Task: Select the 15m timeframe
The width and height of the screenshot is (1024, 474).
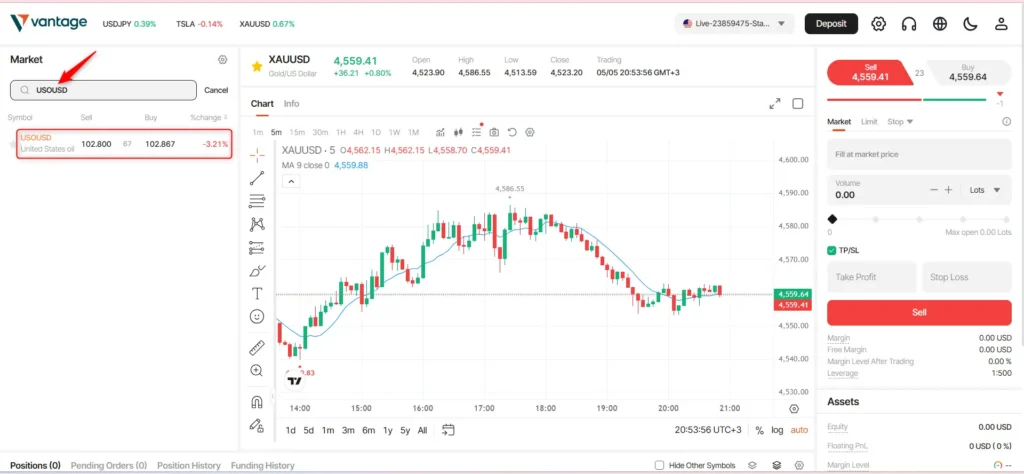Action: (x=297, y=133)
